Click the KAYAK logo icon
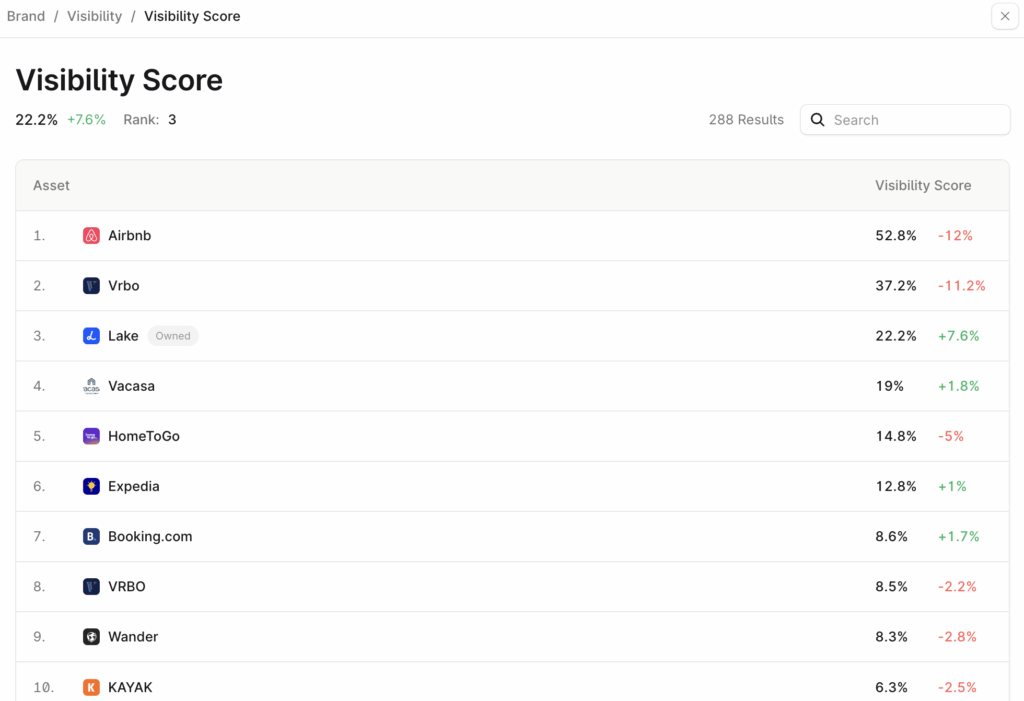 pos(91,687)
